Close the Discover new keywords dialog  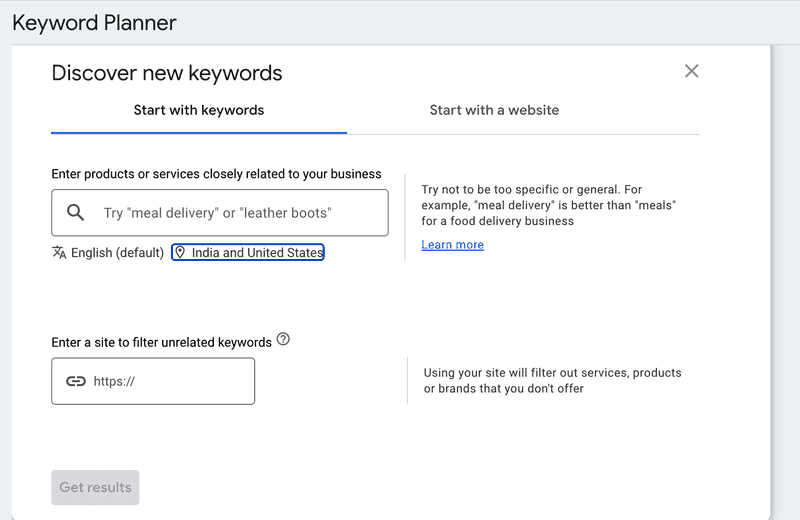(691, 71)
